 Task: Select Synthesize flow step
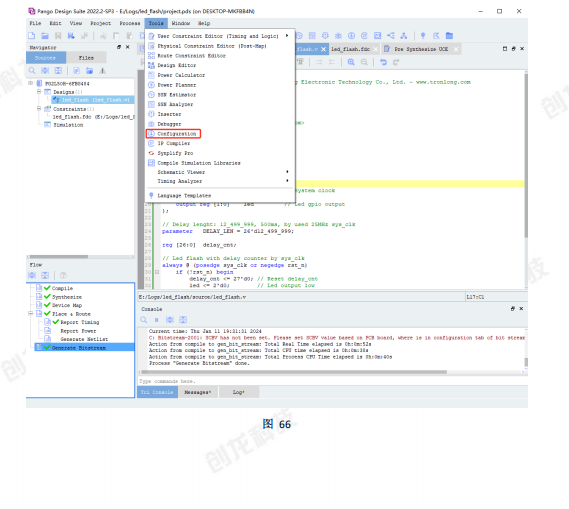(x=67, y=297)
